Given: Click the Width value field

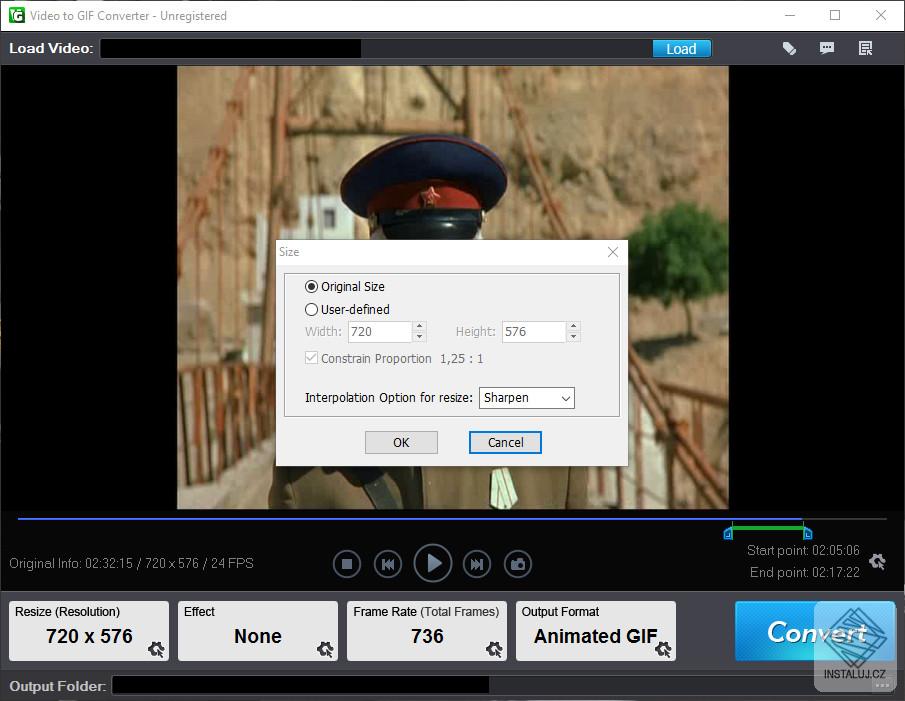Looking at the screenshot, I should click(380, 332).
